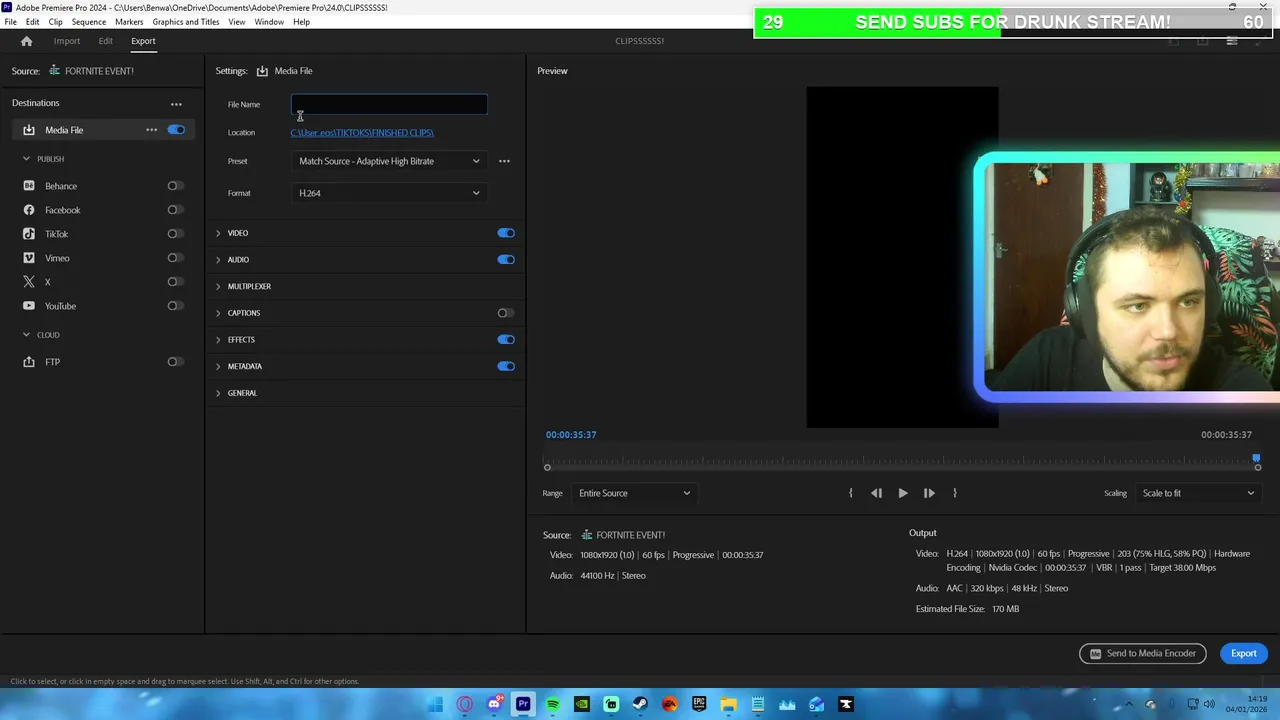Open Spotify from the taskbar
1280x720 pixels.
tap(552, 704)
